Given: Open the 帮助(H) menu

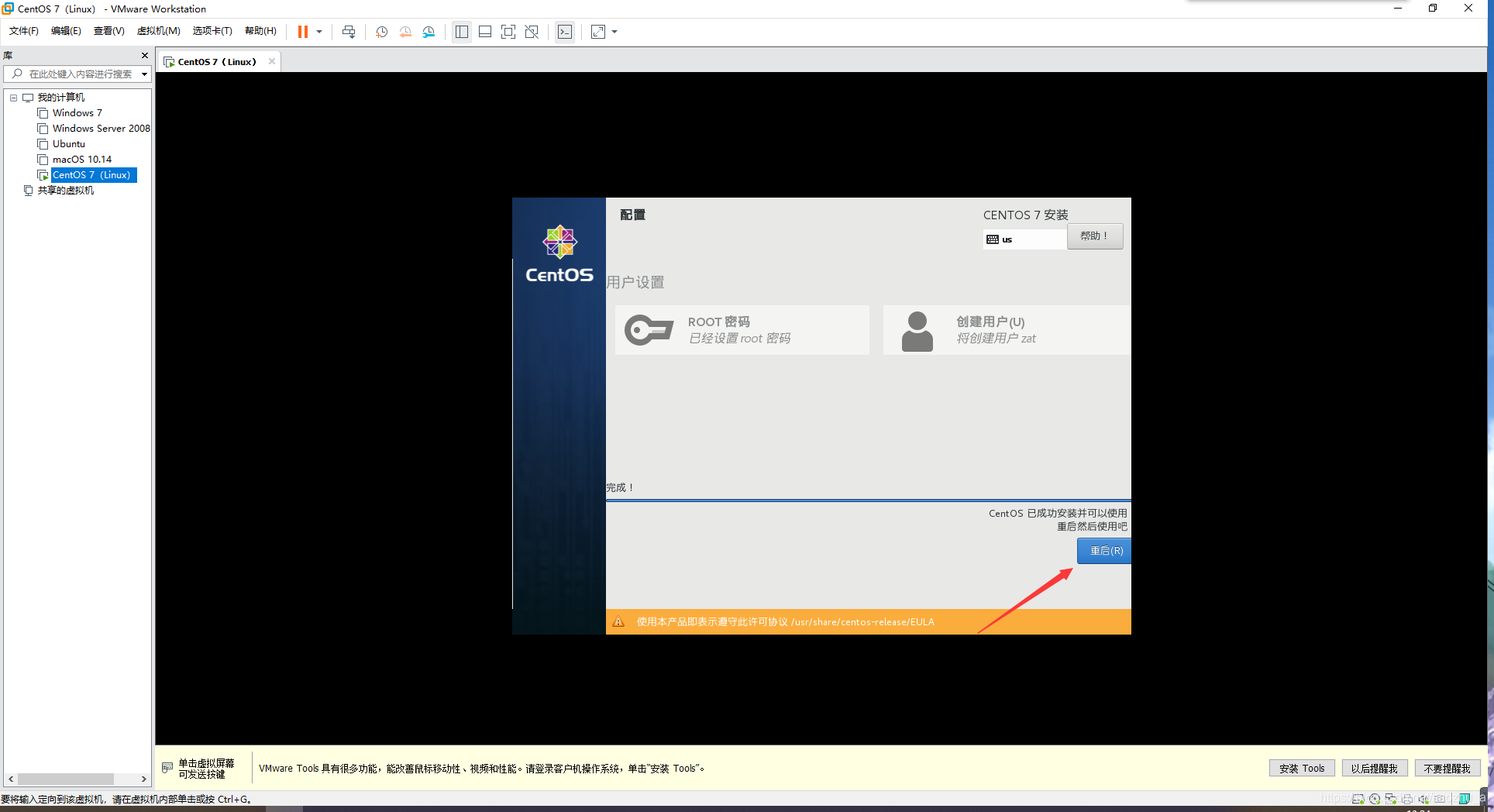Looking at the screenshot, I should pos(260,31).
